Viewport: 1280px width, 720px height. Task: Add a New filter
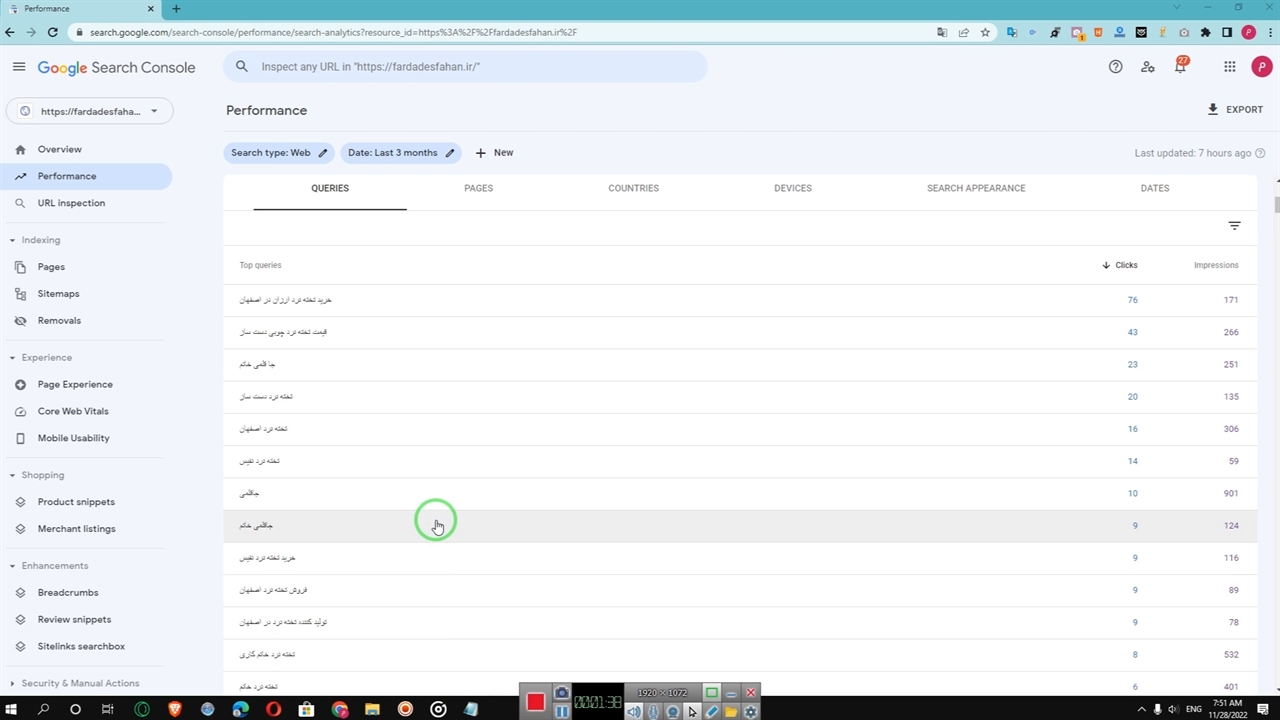[494, 153]
